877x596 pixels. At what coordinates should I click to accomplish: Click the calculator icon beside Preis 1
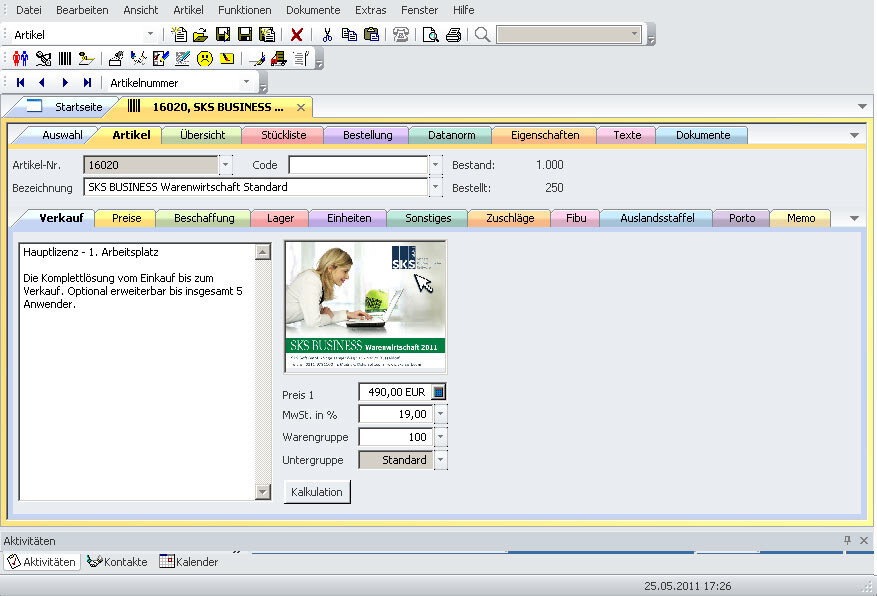coord(439,392)
